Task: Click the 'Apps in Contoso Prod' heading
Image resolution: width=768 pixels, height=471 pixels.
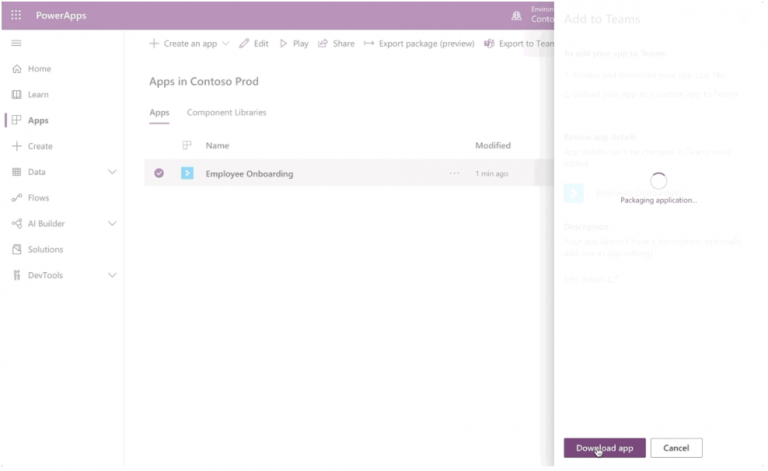Action: (204, 81)
